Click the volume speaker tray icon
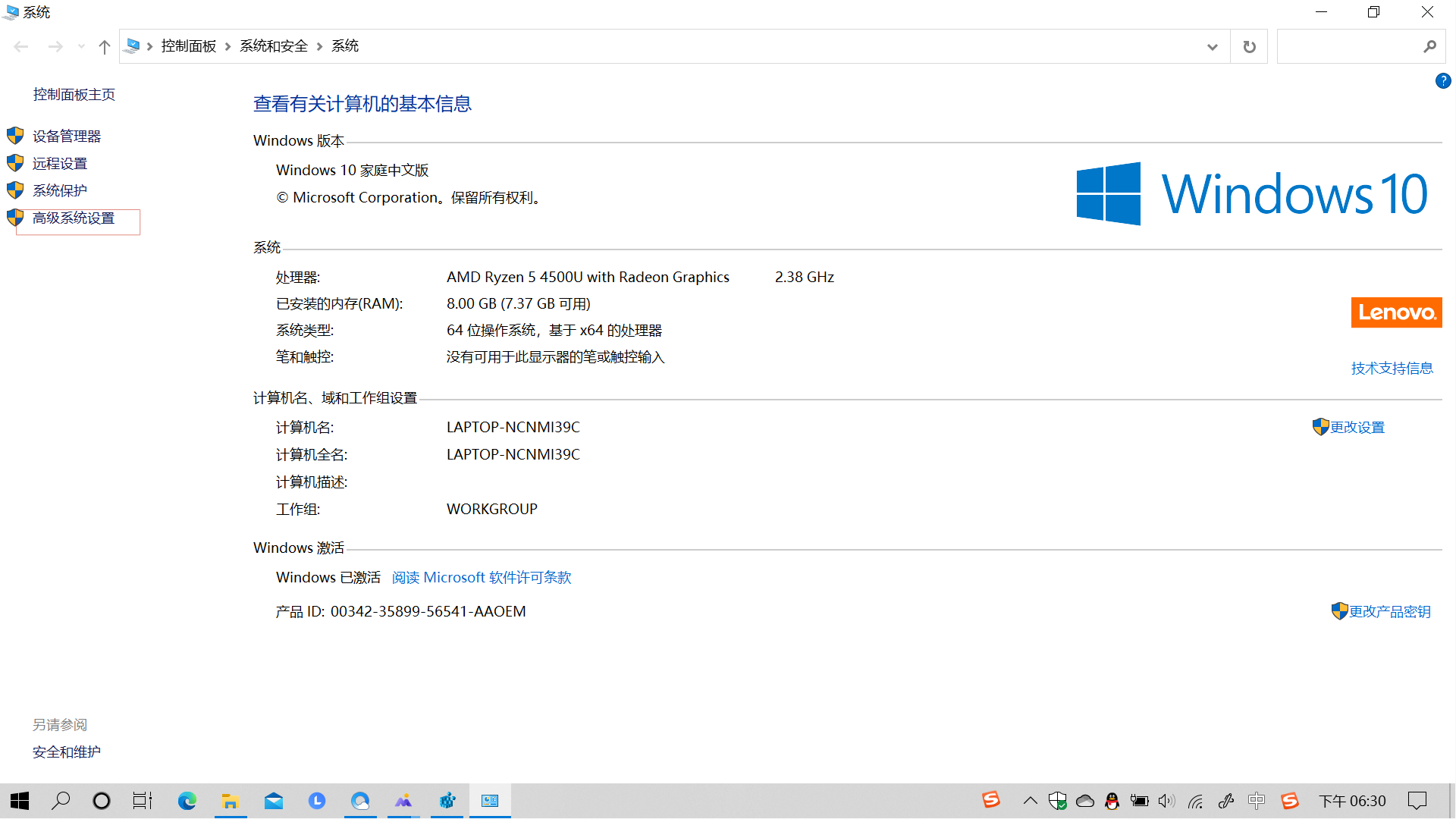Image resolution: width=1456 pixels, height=819 pixels. [1166, 801]
